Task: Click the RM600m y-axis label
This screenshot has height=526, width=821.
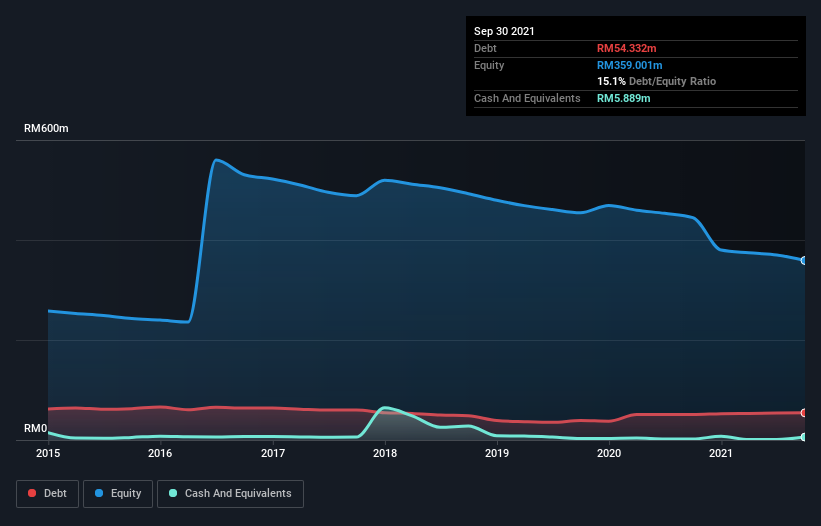Action: [x=46, y=129]
